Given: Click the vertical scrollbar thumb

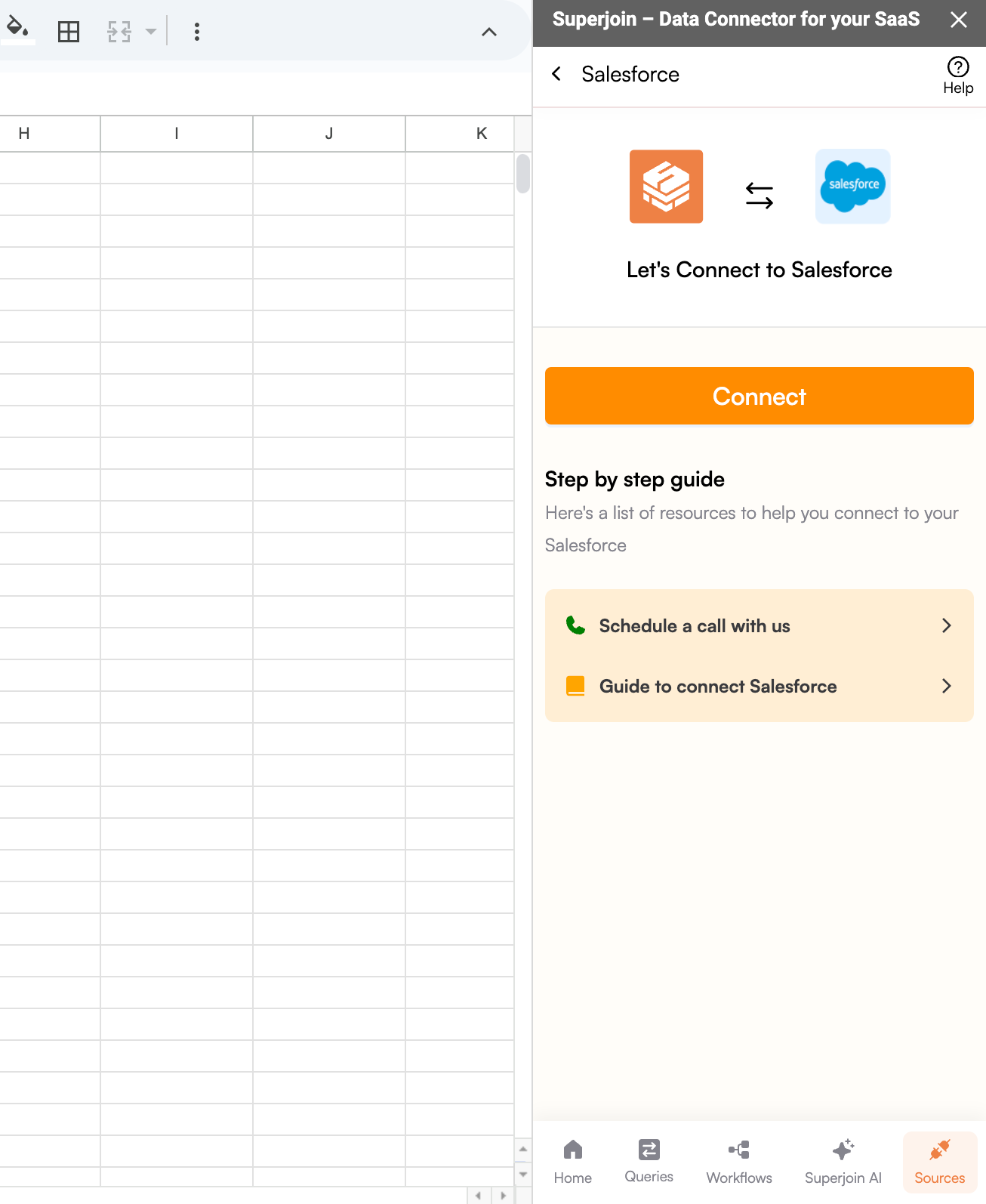Looking at the screenshot, I should 523,173.
